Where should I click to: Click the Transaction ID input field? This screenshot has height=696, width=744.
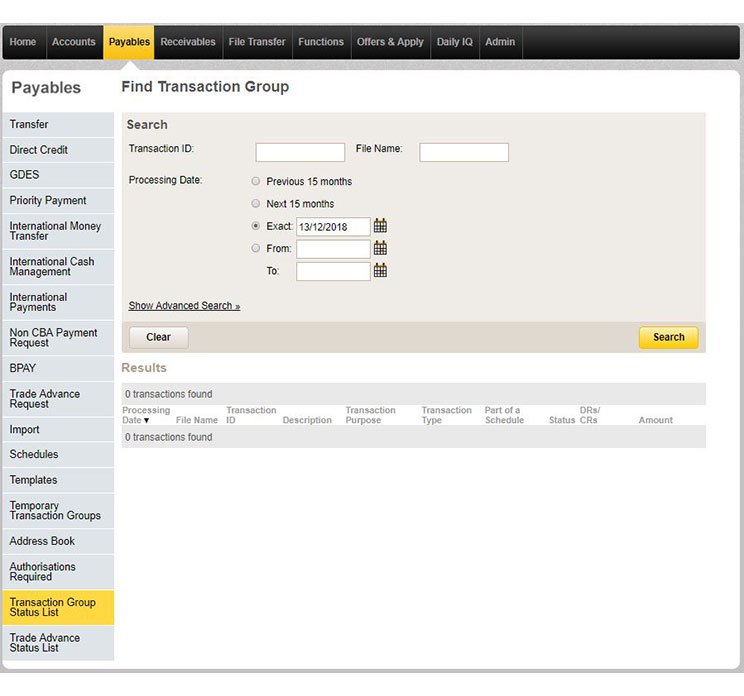[300, 152]
